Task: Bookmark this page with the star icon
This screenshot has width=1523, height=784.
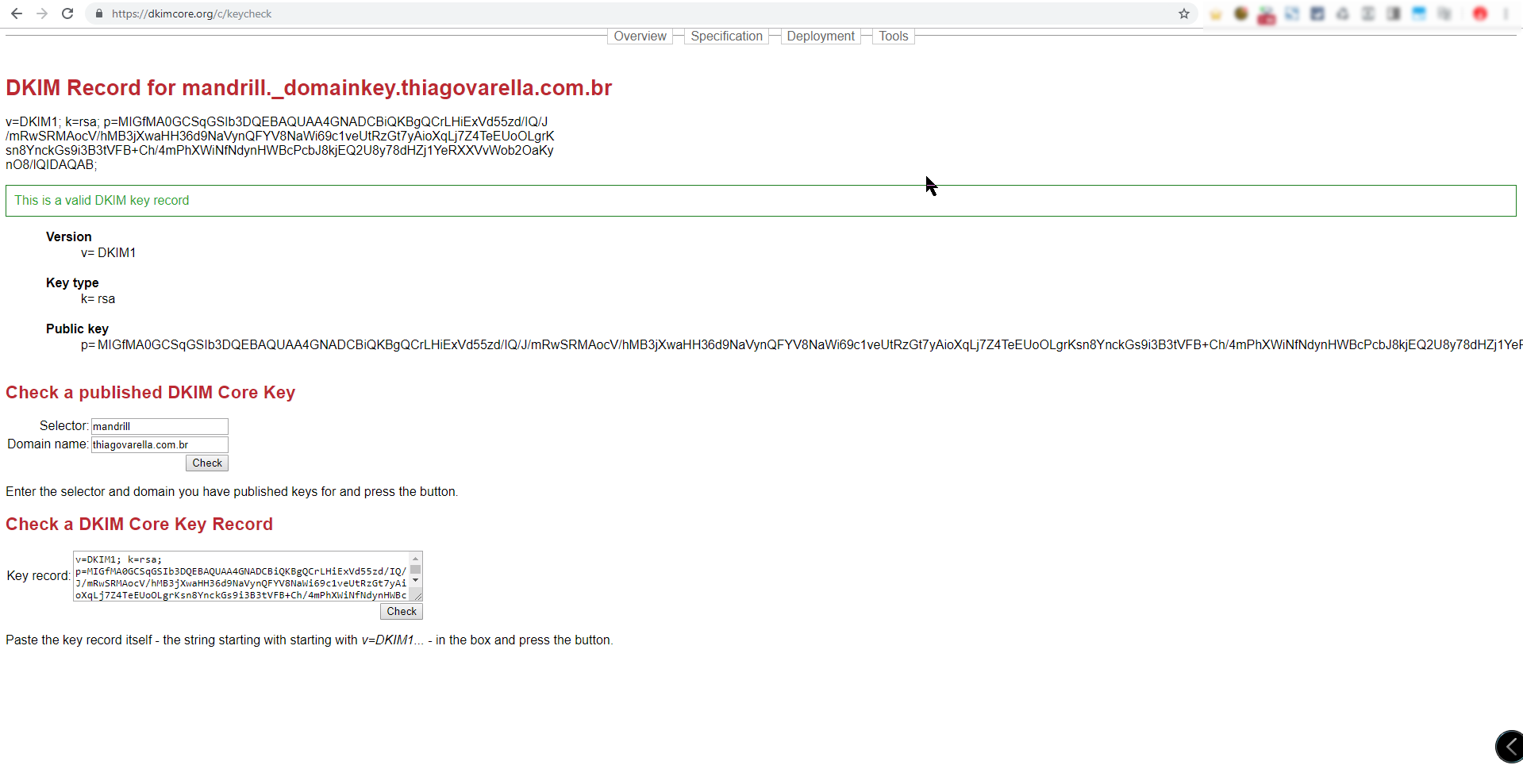Action: 1184,13
